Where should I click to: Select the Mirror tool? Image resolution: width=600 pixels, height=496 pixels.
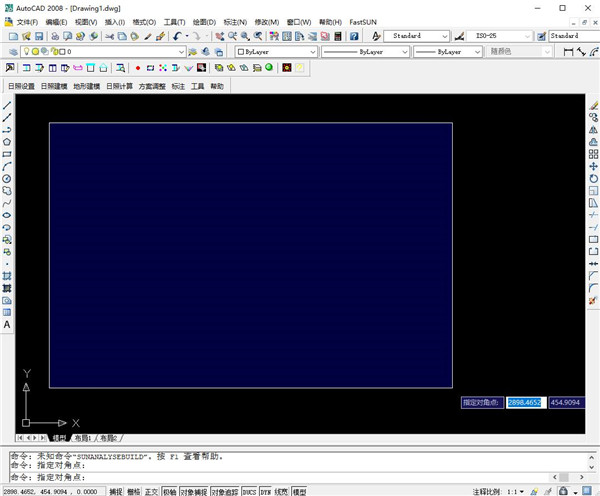[593, 130]
